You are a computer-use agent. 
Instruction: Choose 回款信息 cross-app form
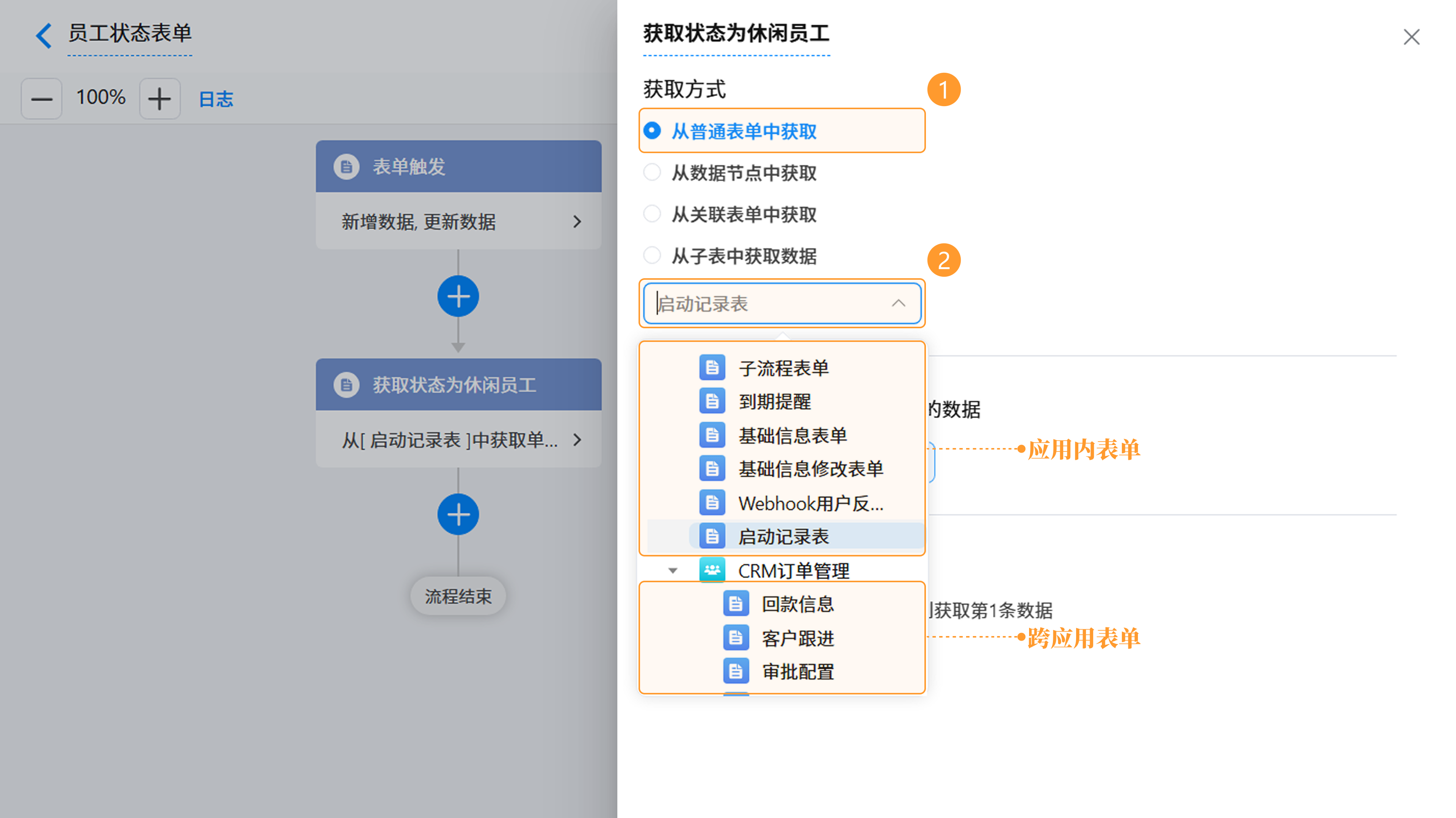click(x=797, y=603)
